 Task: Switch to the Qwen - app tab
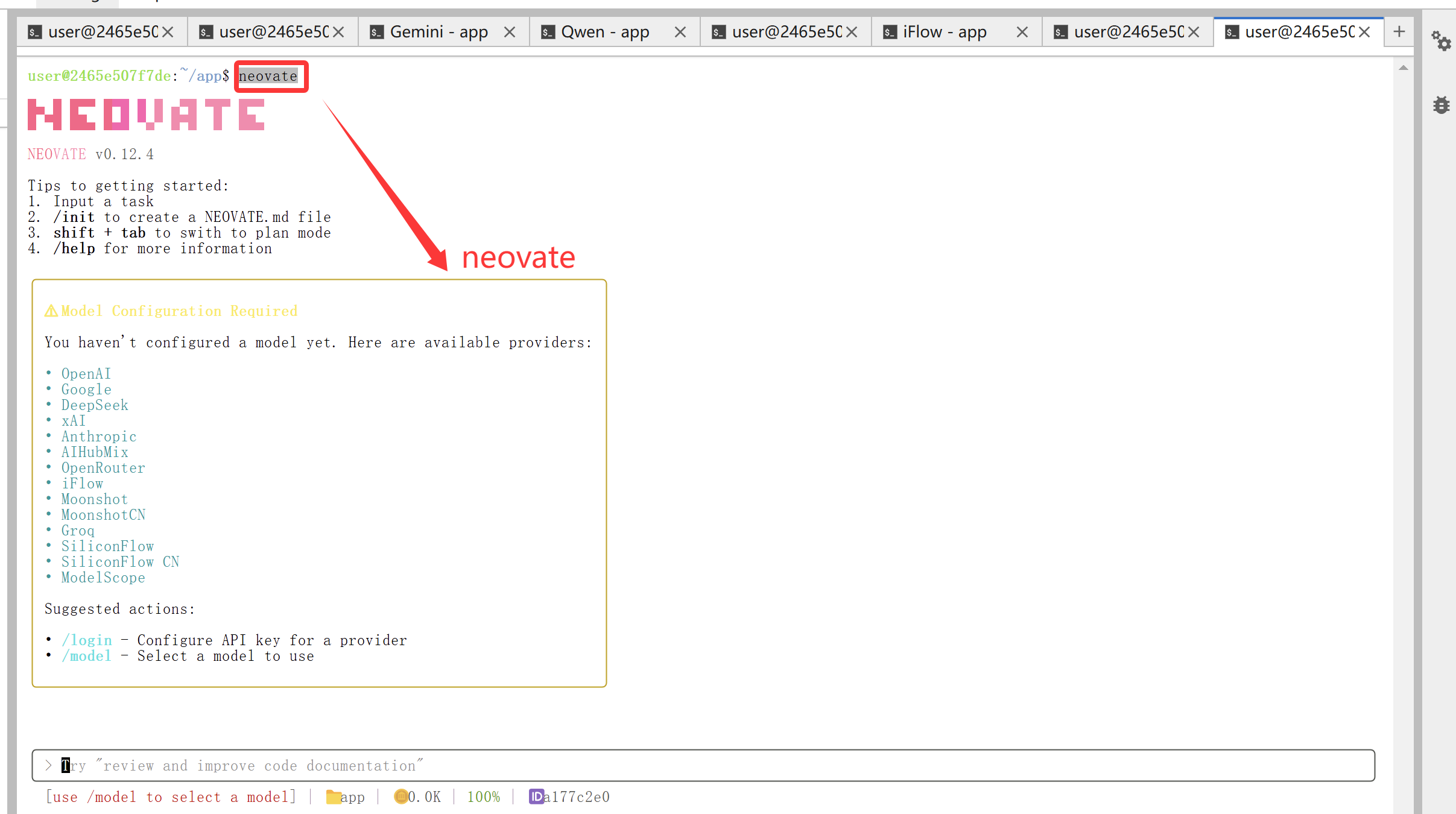coord(605,32)
